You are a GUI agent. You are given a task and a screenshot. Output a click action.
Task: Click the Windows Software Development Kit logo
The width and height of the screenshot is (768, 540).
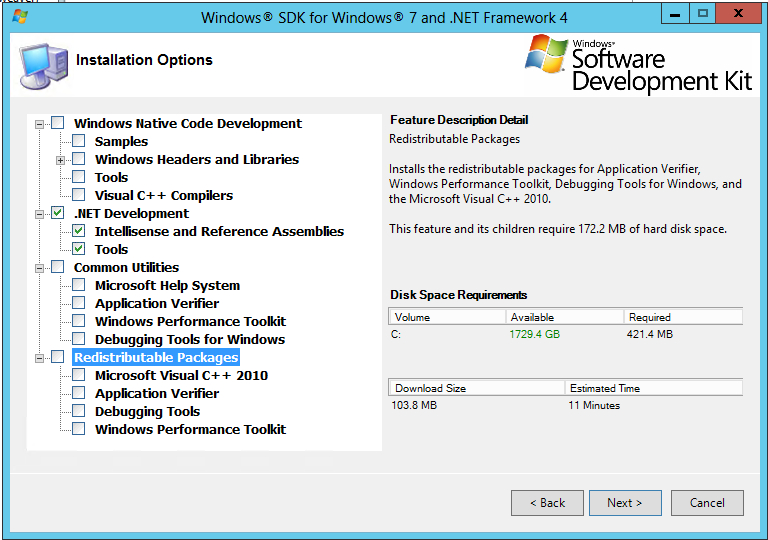pos(638,65)
